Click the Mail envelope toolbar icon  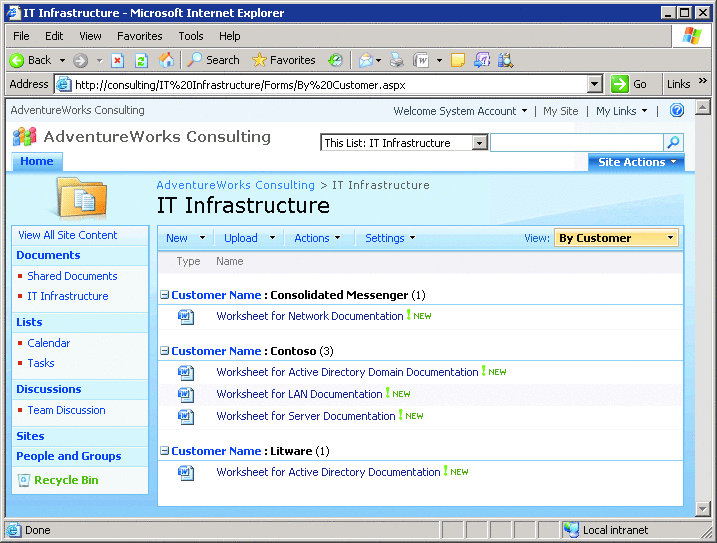click(366, 60)
